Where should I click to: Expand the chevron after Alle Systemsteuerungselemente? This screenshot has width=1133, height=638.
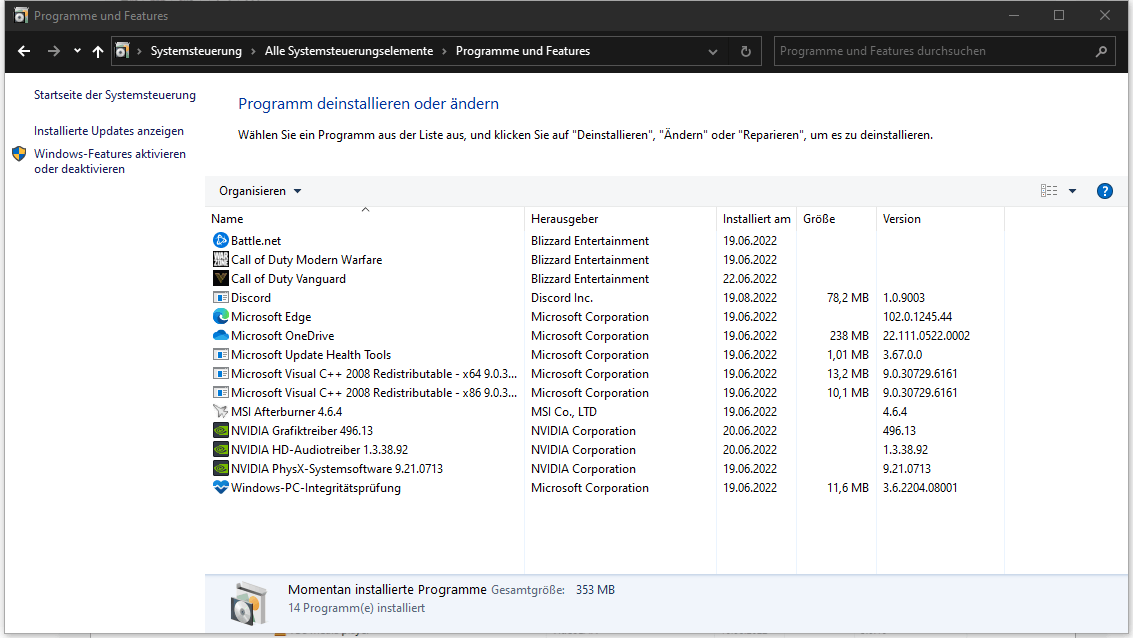(444, 51)
